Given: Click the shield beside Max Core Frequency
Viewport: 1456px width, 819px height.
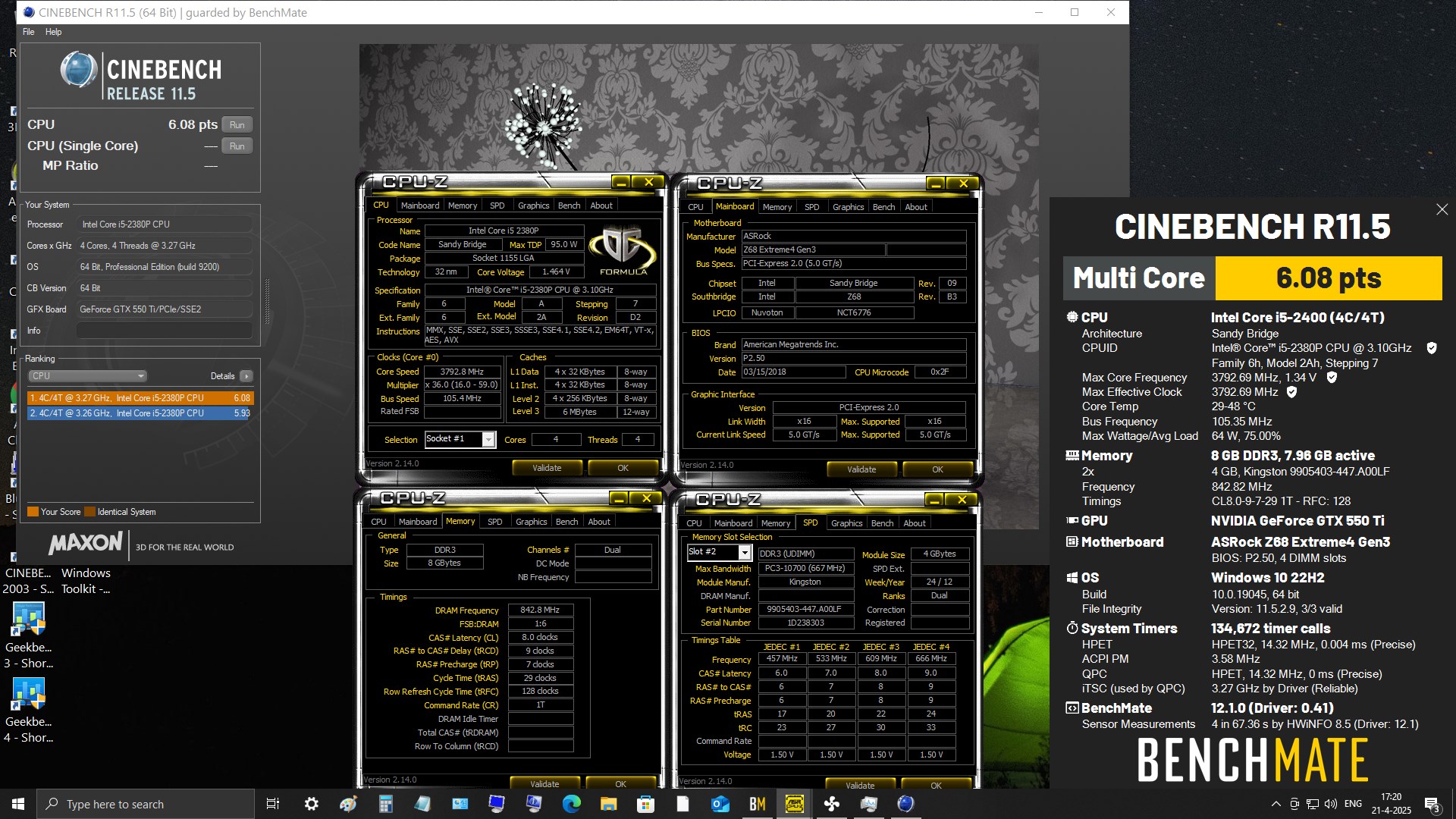Looking at the screenshot, I should coord(1331,377).
